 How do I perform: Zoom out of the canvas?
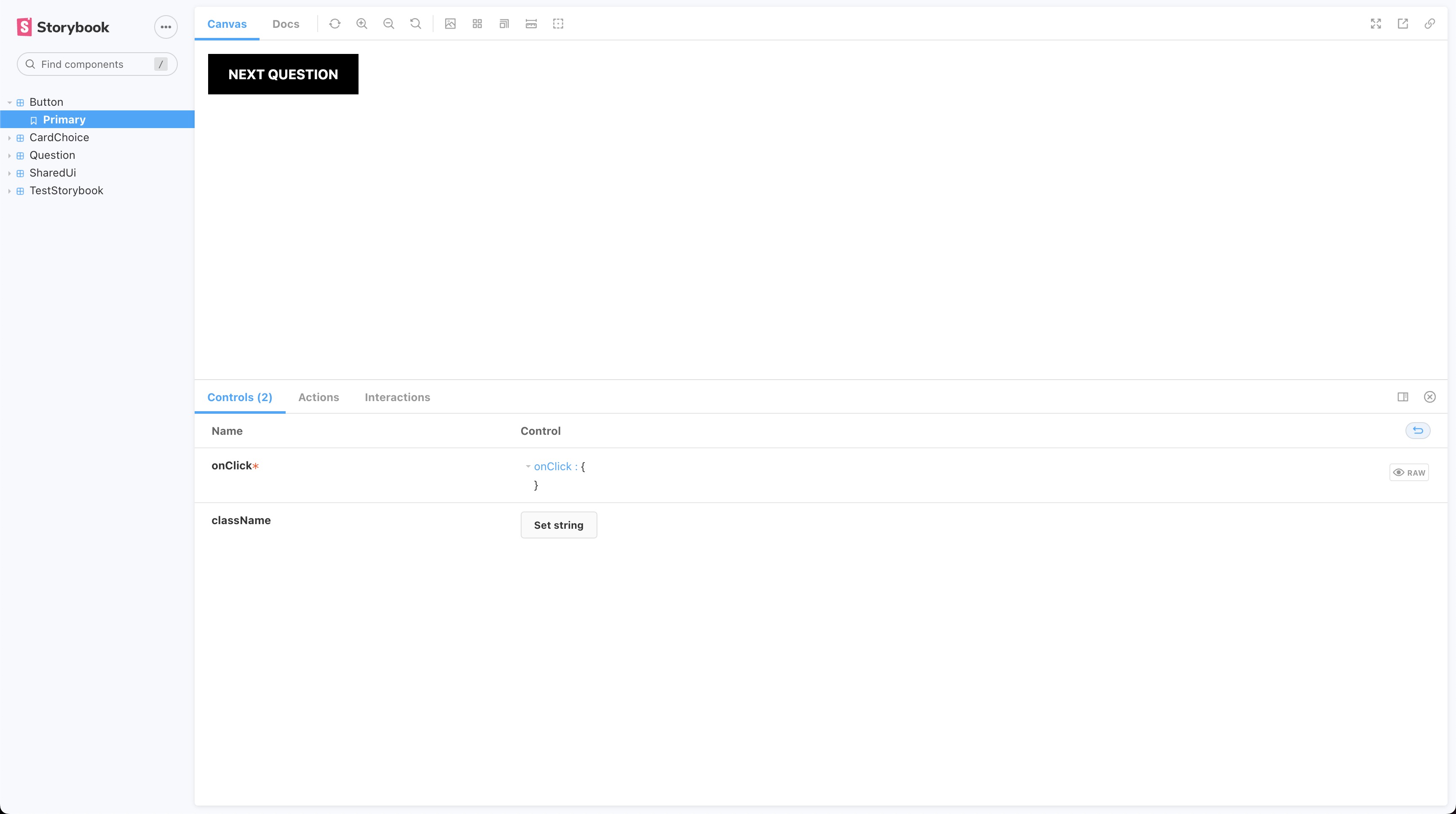click(x=388, y=24)
